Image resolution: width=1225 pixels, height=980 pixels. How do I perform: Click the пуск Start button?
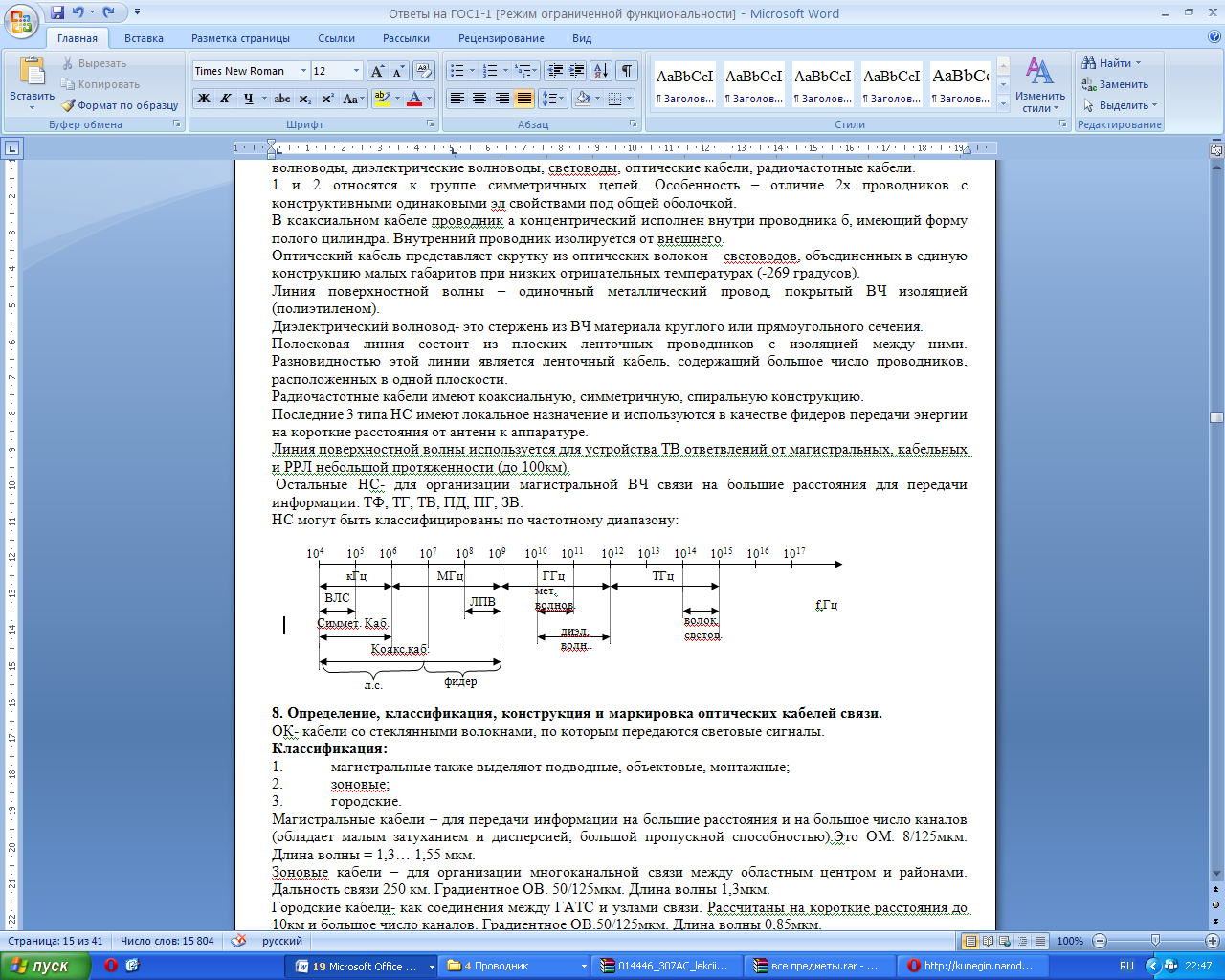coord(45,966)
